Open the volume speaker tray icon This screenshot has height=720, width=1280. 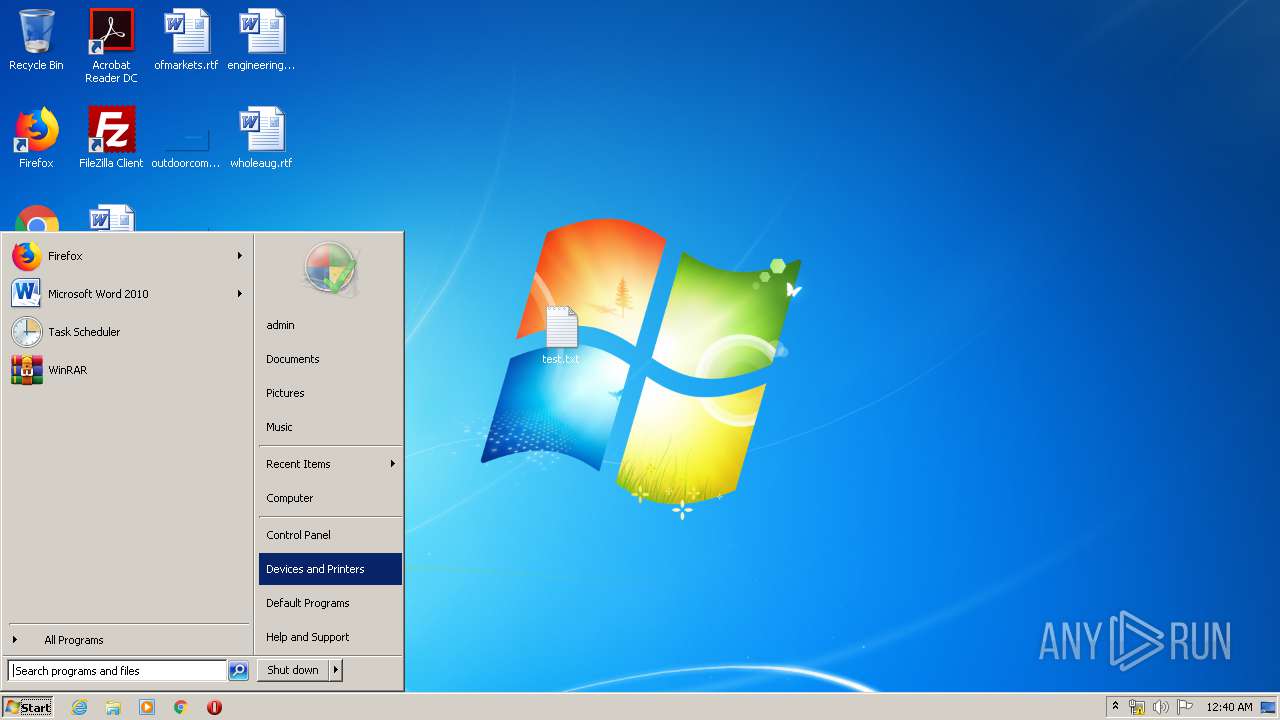pyautogui.click(x=1160, y=707)
